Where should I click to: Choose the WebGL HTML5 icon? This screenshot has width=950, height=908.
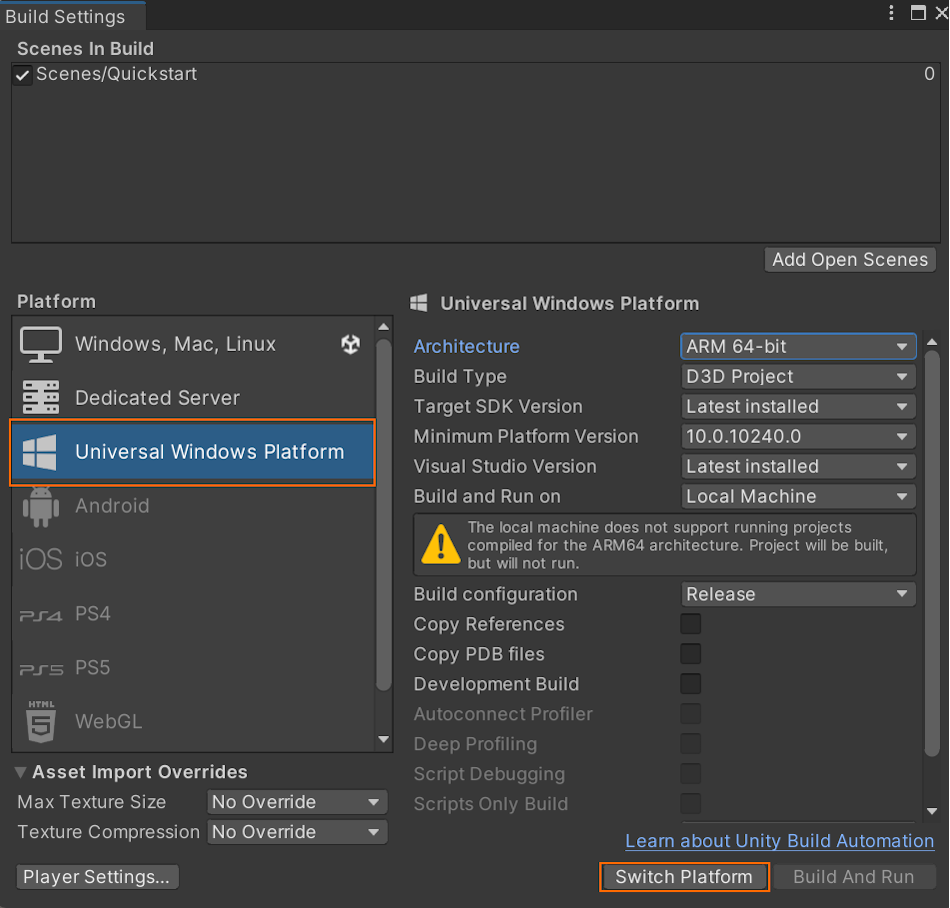click(x=41, y=721)
